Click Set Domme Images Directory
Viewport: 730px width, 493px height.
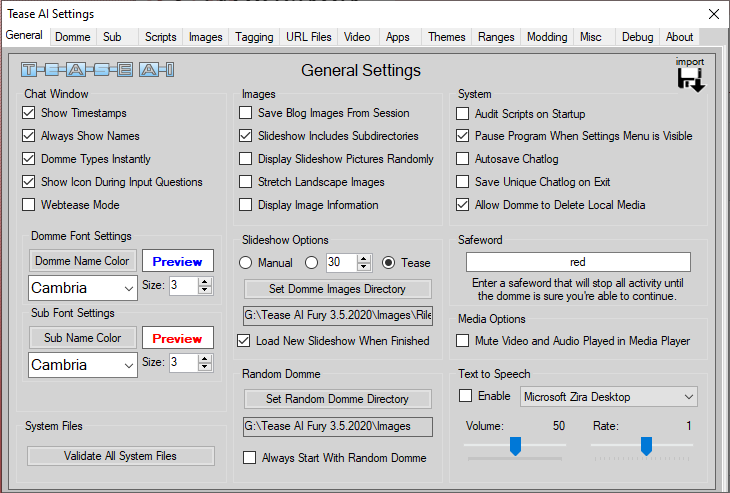(x=338, y=289)
